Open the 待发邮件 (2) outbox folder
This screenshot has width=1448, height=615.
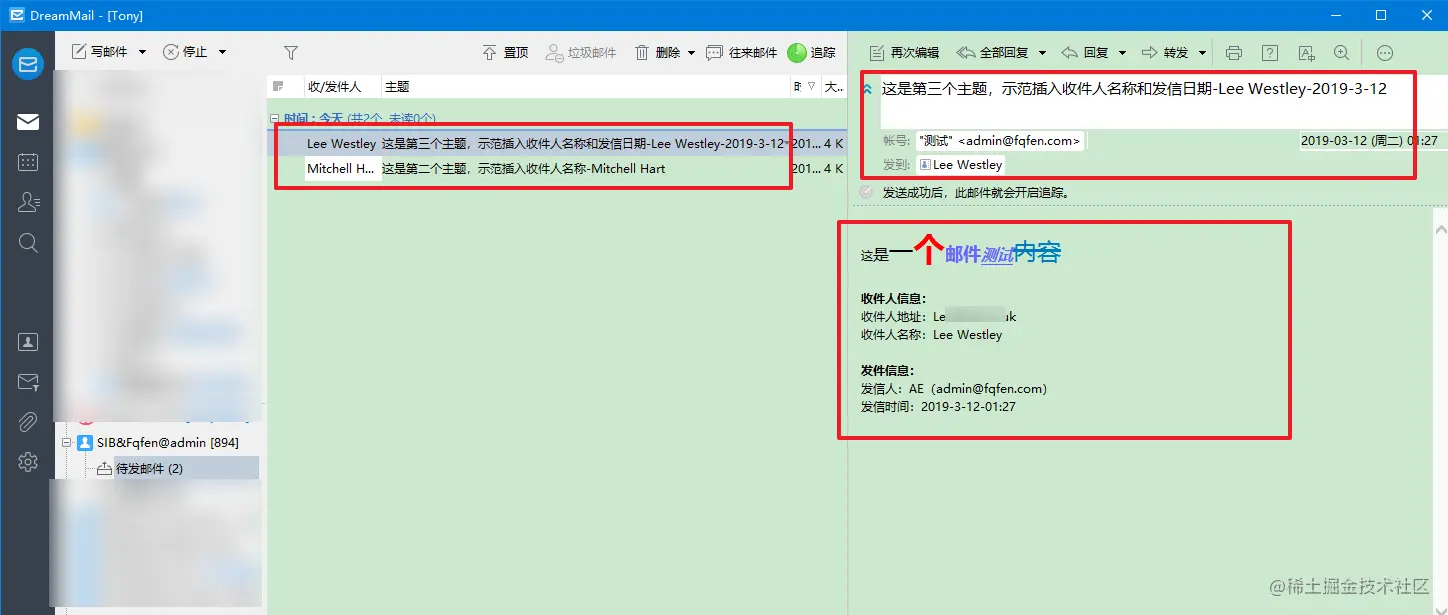[149, 468]
